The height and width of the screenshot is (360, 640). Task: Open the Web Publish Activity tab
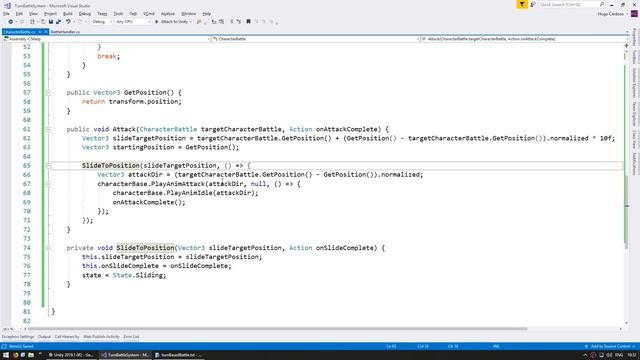[101, 337]
